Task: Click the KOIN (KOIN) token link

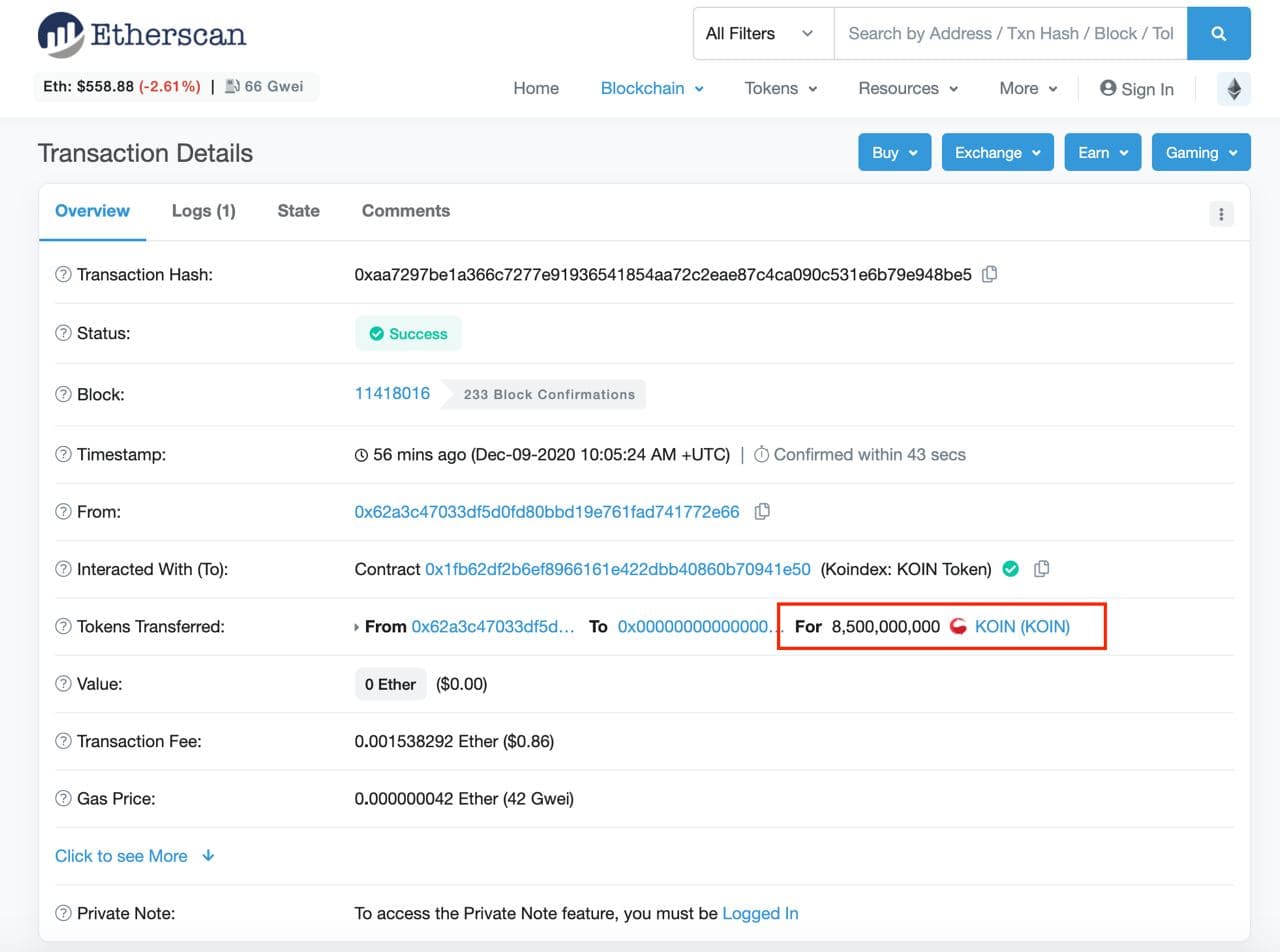Action: click(x=1021, y=627)
